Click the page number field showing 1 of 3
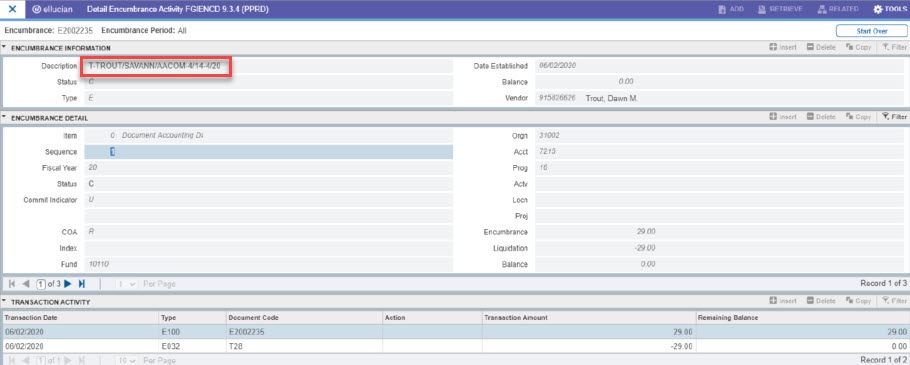910x365 pixels. coord(41,284)
